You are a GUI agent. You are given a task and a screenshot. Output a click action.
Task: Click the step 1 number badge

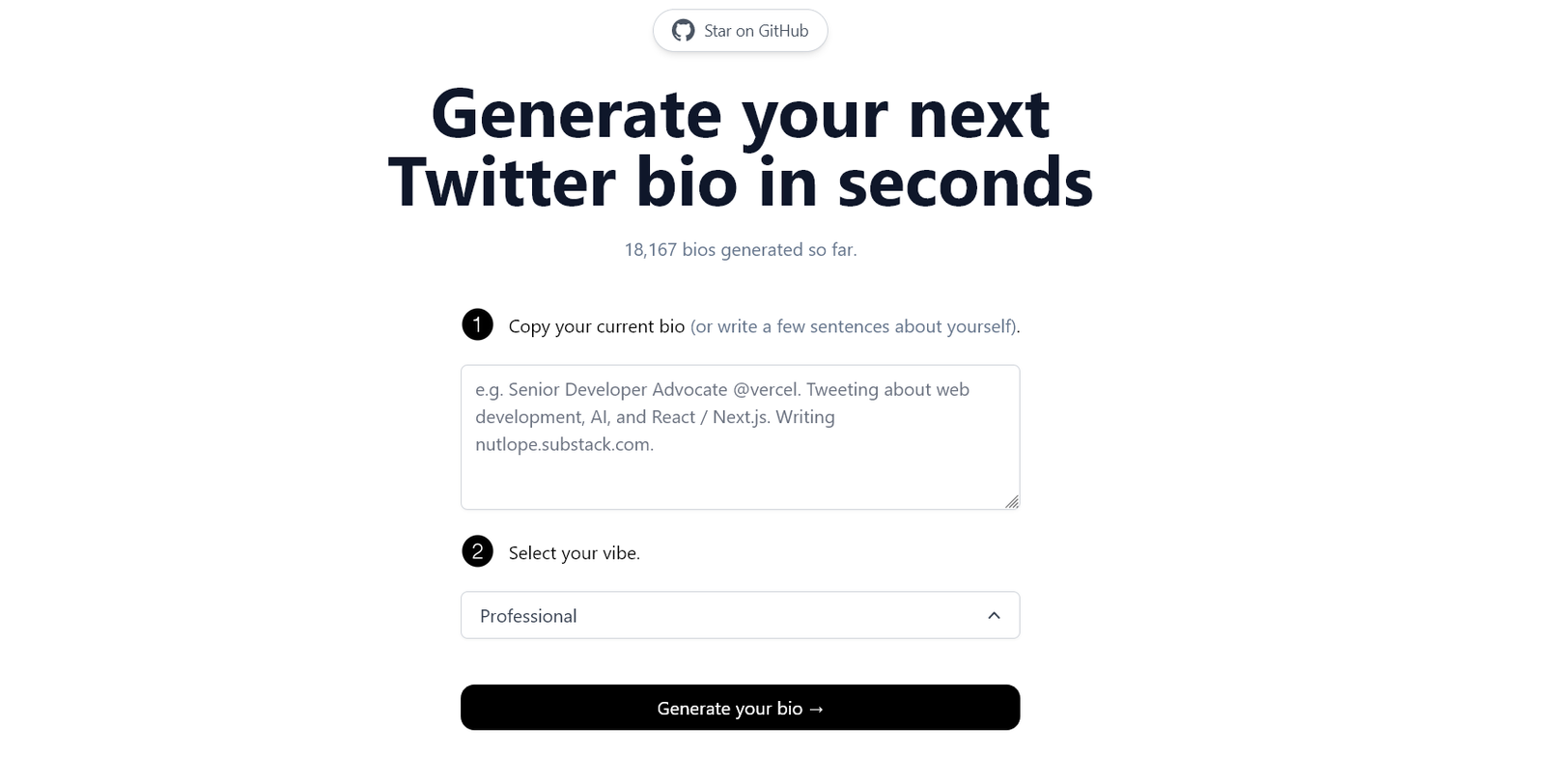pos(477,325)
